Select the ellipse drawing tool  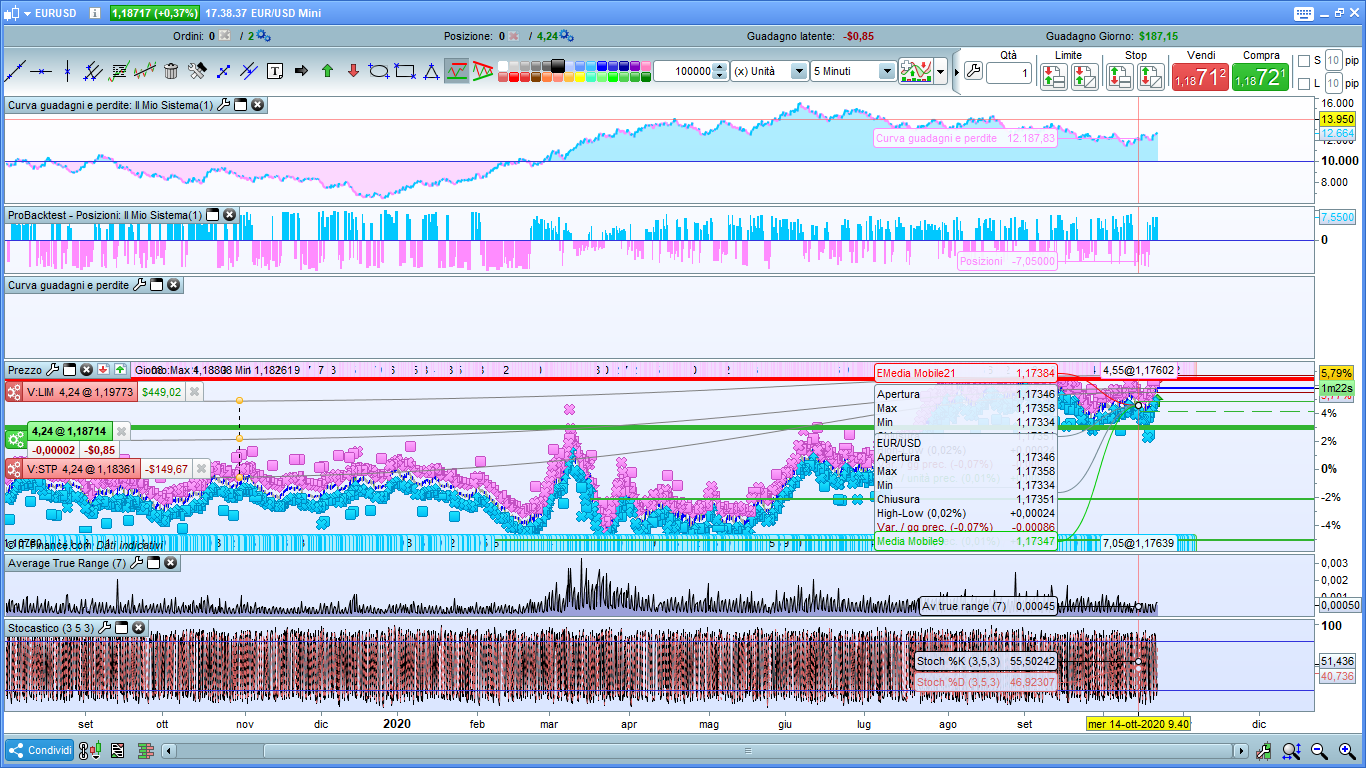[x=379, y=71]
